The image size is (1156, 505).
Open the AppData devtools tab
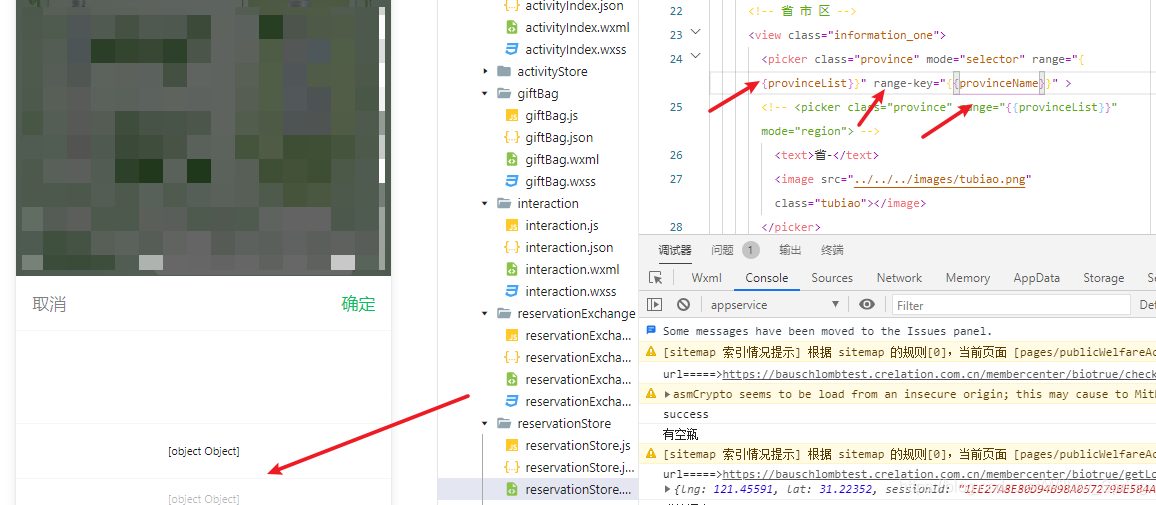pyautogui.click(x=1037, y=278)
